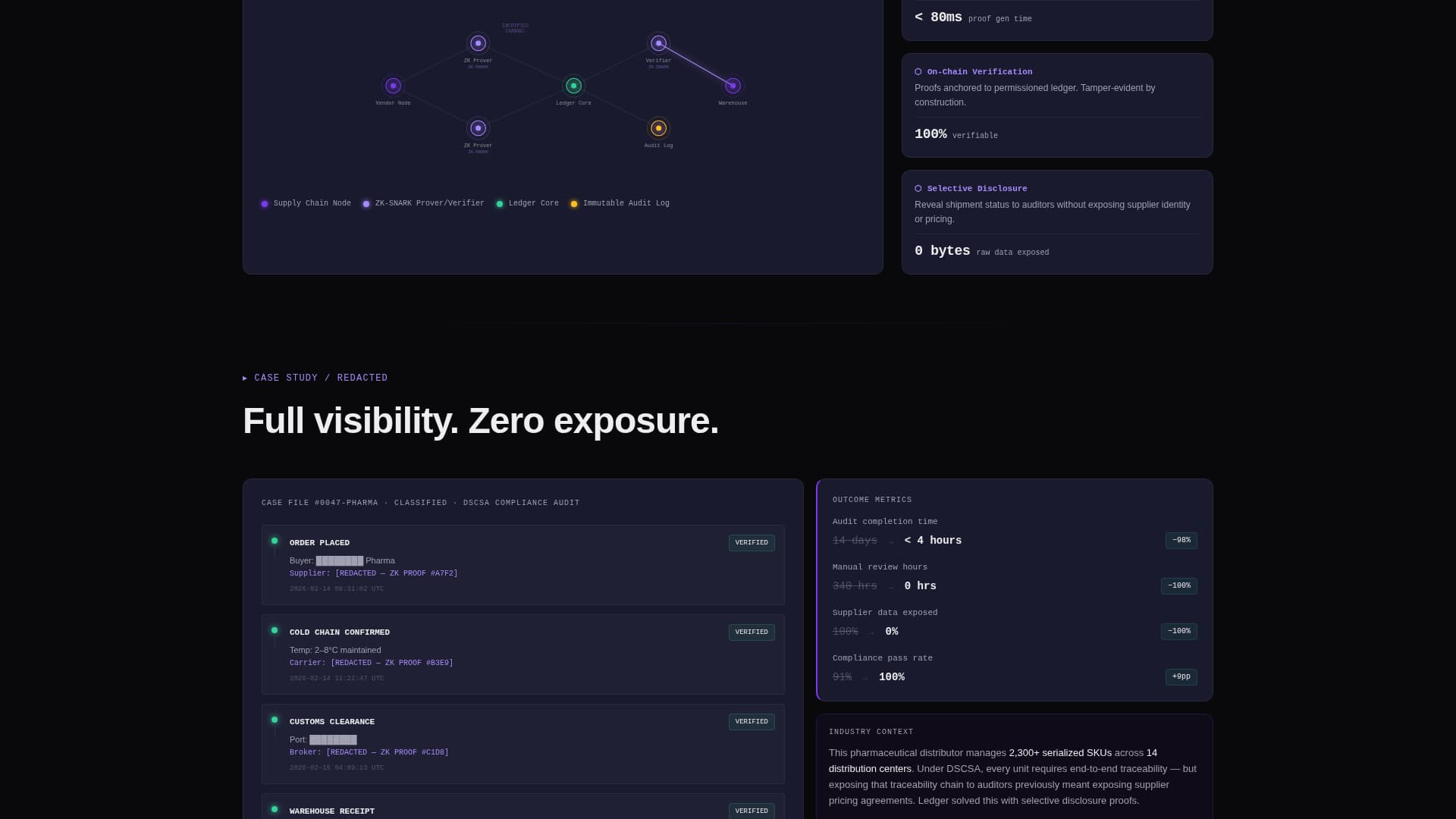Click the On-Chain Verification heading

980,72
